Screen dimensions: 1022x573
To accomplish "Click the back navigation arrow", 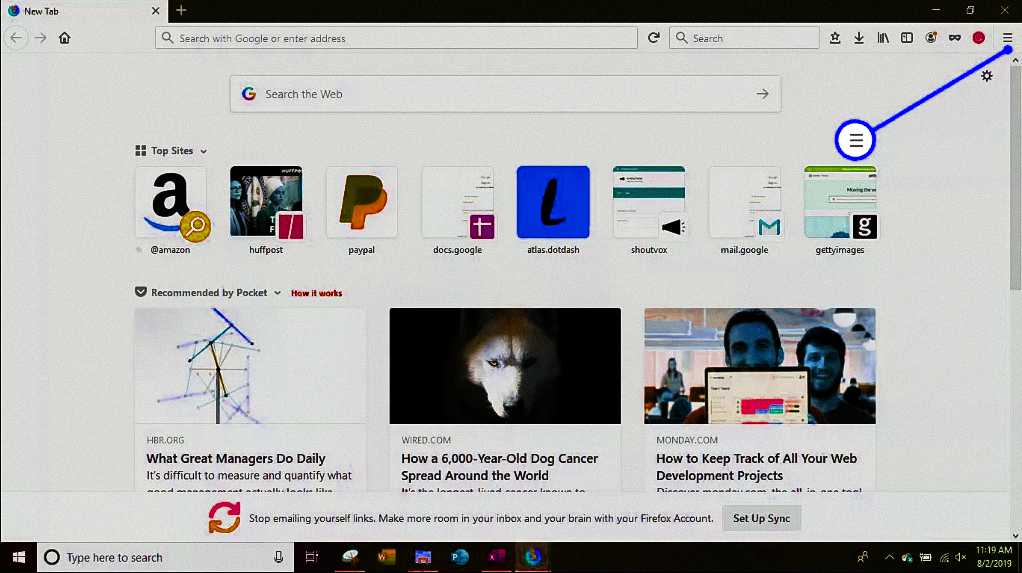I will (x=16, y=38).
